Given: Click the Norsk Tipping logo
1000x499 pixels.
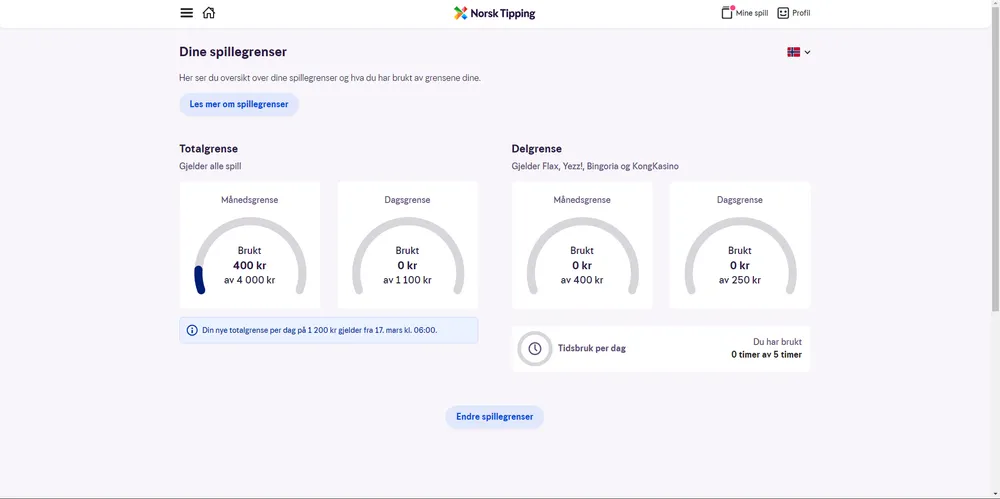Looking at the screenshot, I should (x=494, y=13).
